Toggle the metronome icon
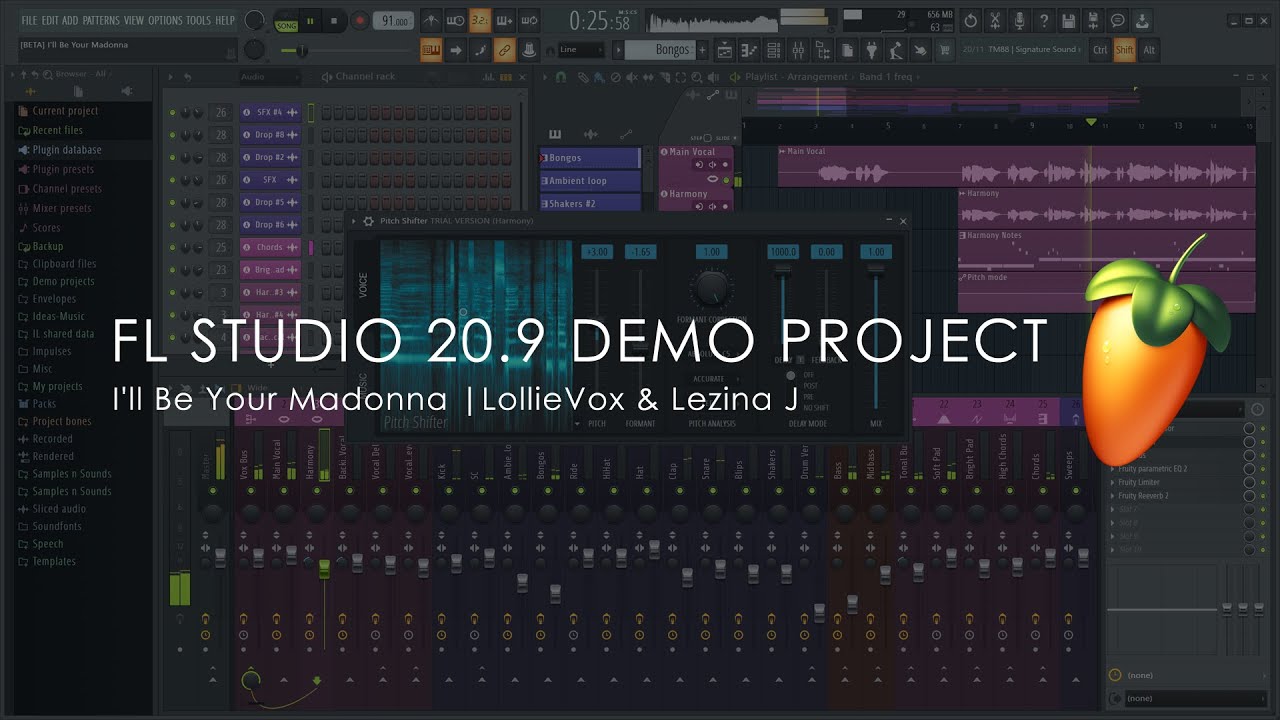1280x720 pixels. pos(431,20)
